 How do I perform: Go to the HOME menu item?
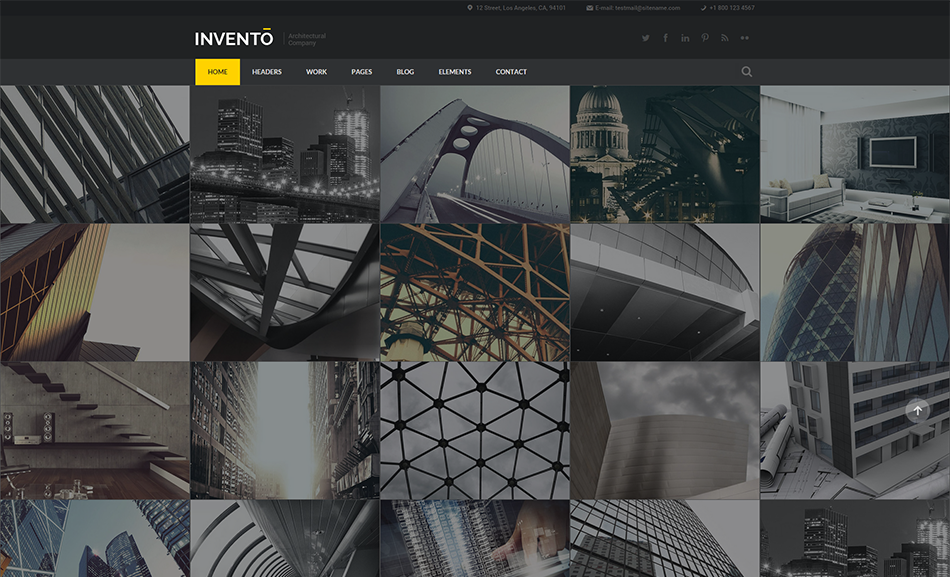(218, 72)
